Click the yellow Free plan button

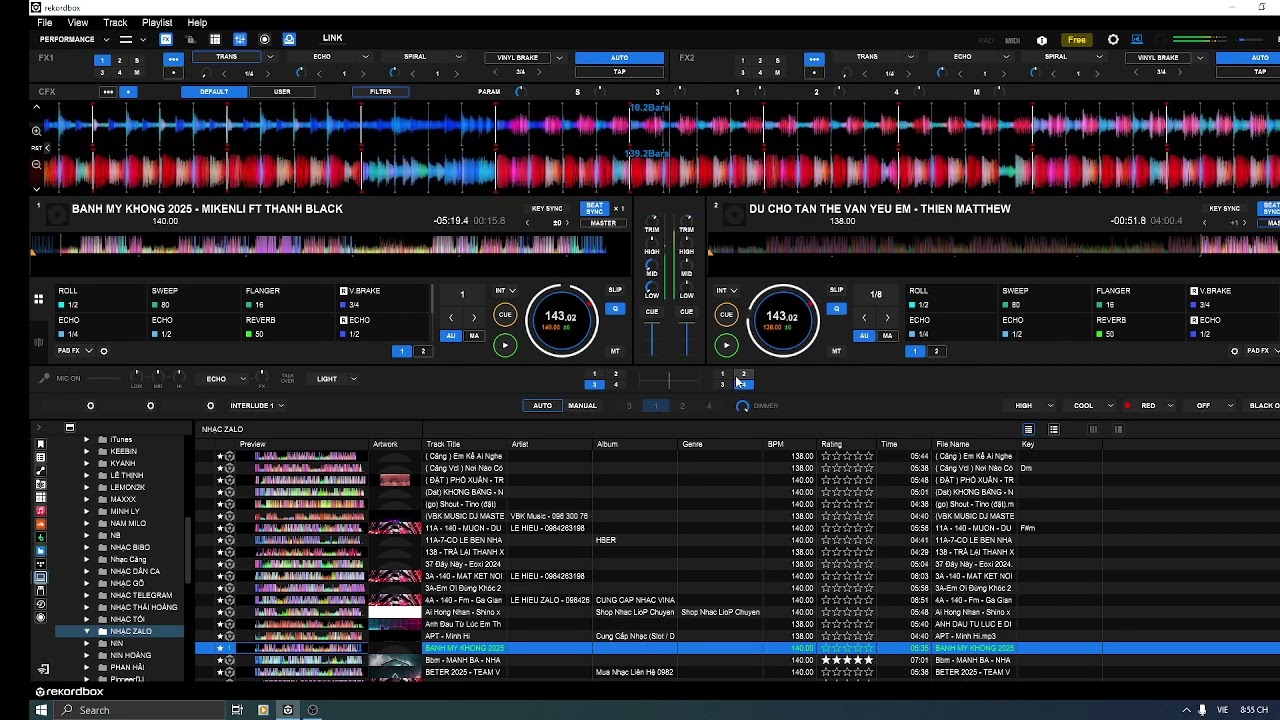[x=1077, y=40]
